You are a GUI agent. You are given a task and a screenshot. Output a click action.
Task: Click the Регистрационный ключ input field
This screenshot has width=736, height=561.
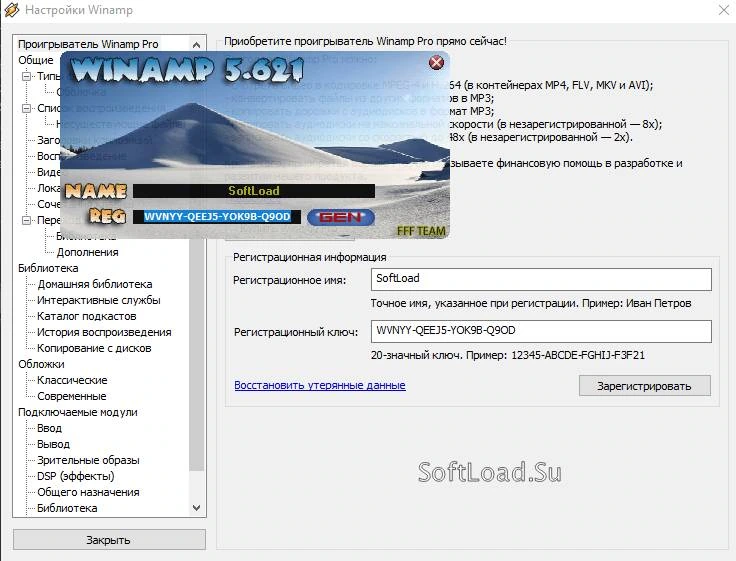tap(541, 331)
